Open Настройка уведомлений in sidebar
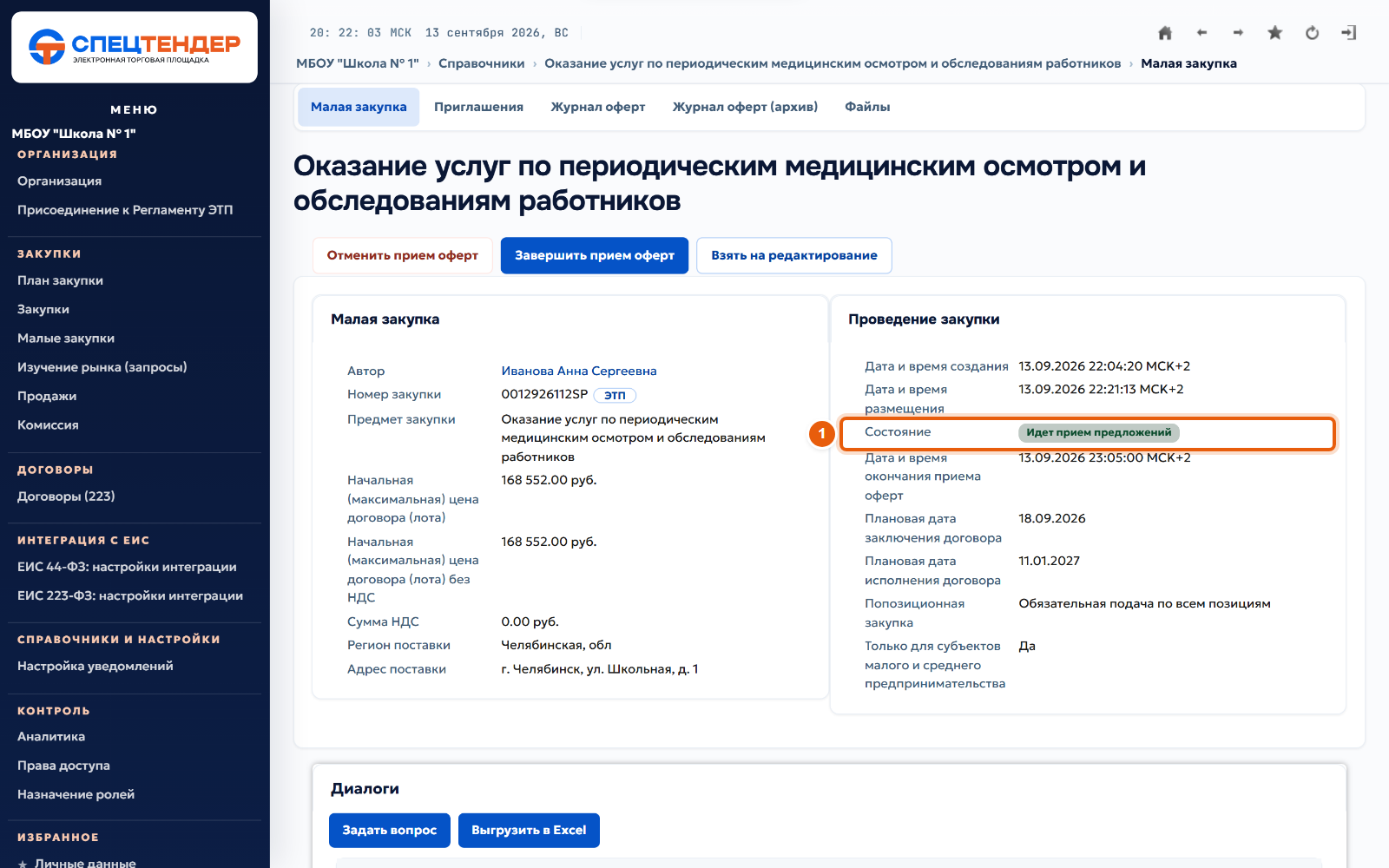The height and width of the screenshot is (868, 1389). coord(95,666)
